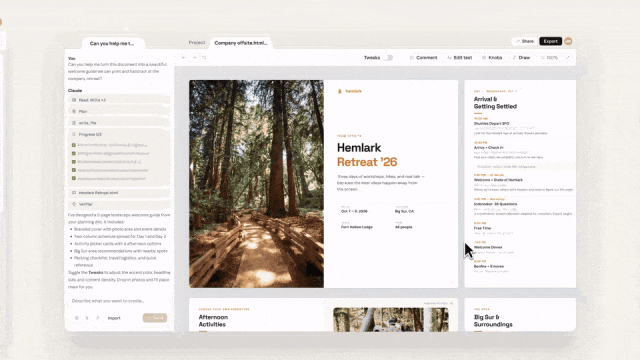
Task: Click the file icon beside write_file
Action: [x=74, y=122]
